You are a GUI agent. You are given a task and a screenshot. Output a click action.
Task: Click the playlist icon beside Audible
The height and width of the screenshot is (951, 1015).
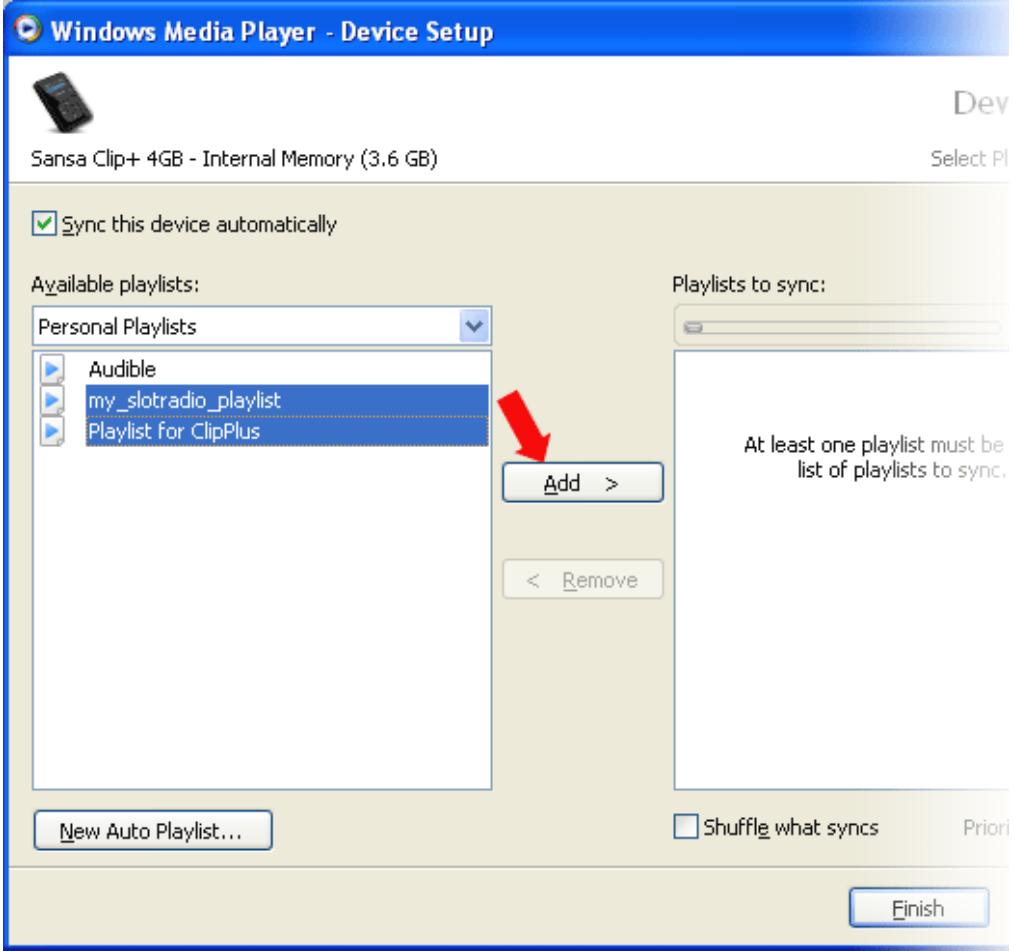pos(52,369)
